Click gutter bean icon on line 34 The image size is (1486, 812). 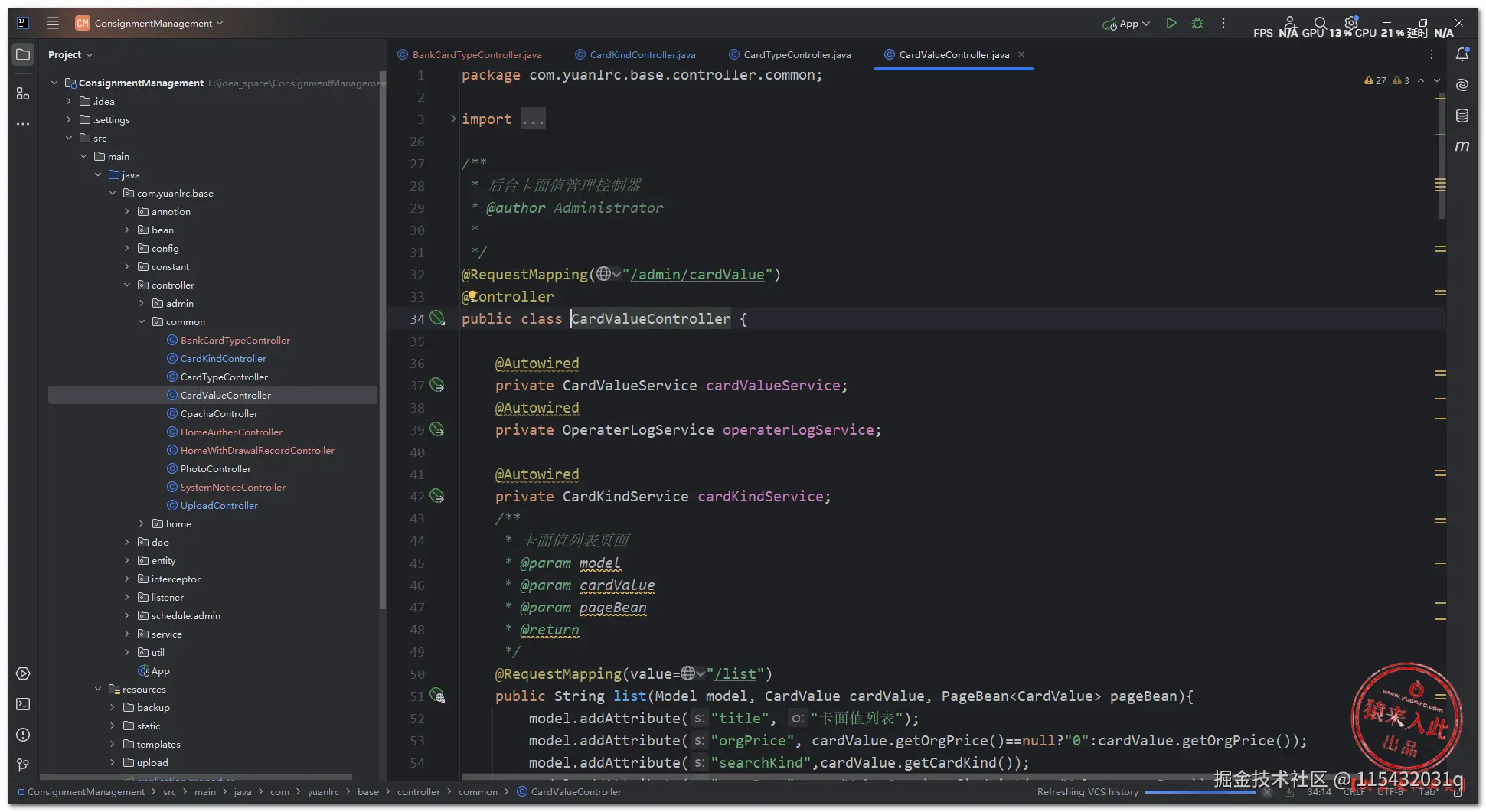[x=437, y=318]
